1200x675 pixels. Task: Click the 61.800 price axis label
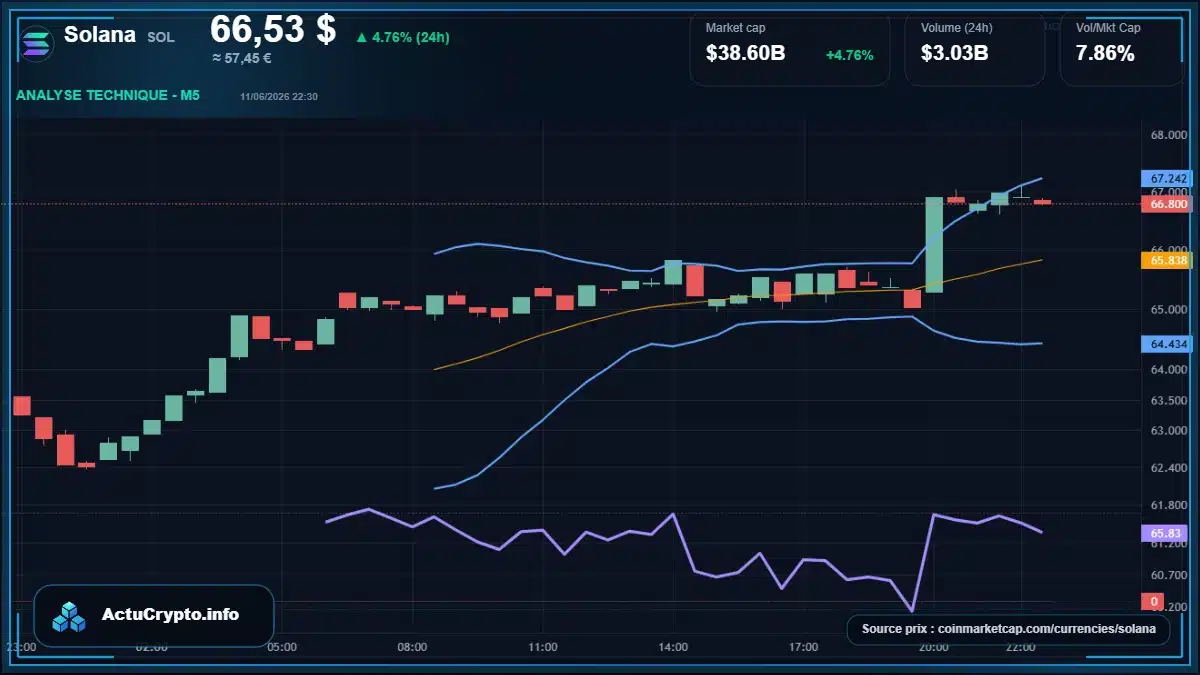(1168, 505)
